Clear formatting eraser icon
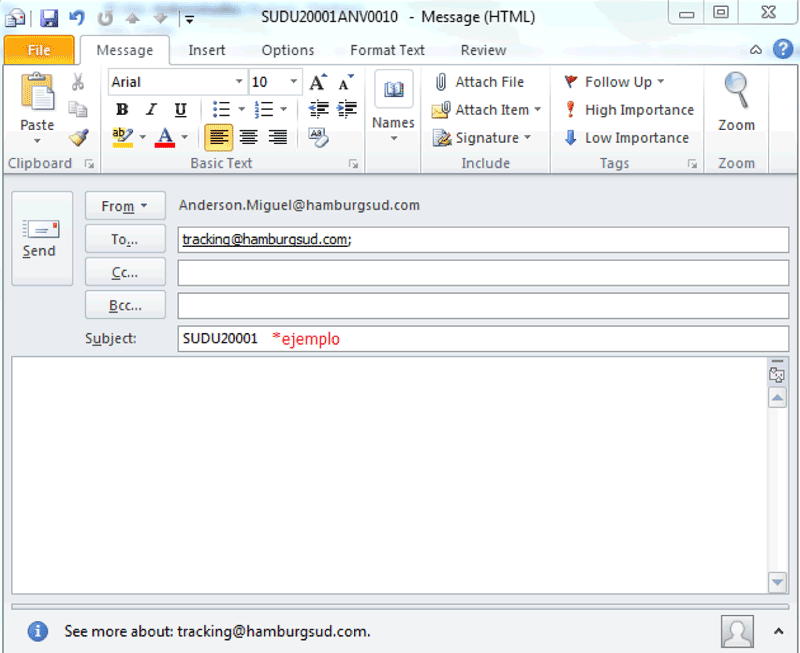This screenshot has height=653, width=800. point(318,137)
